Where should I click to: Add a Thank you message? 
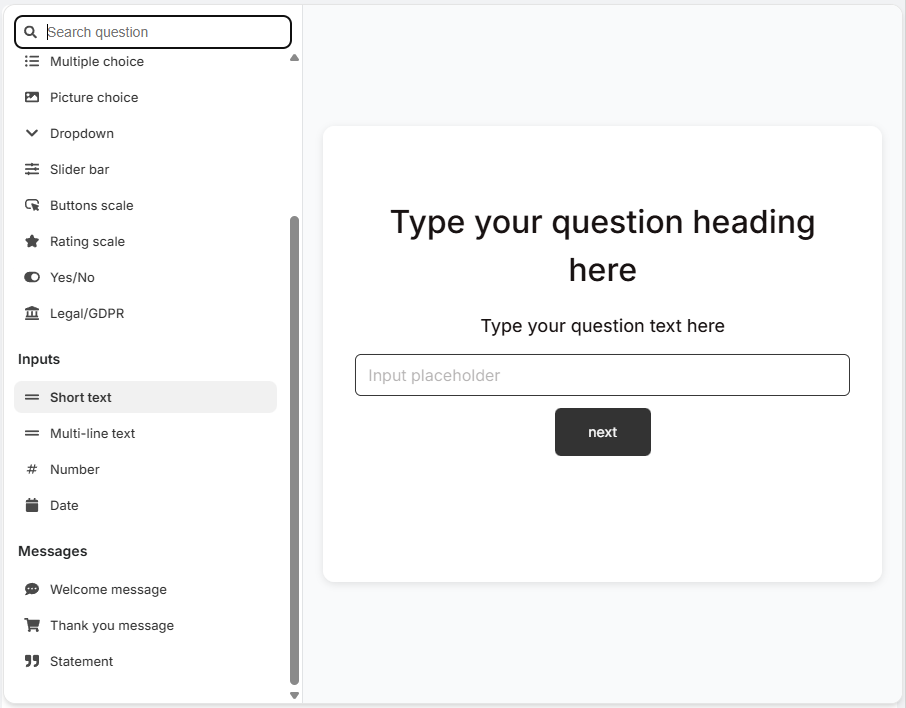[112, 625]
